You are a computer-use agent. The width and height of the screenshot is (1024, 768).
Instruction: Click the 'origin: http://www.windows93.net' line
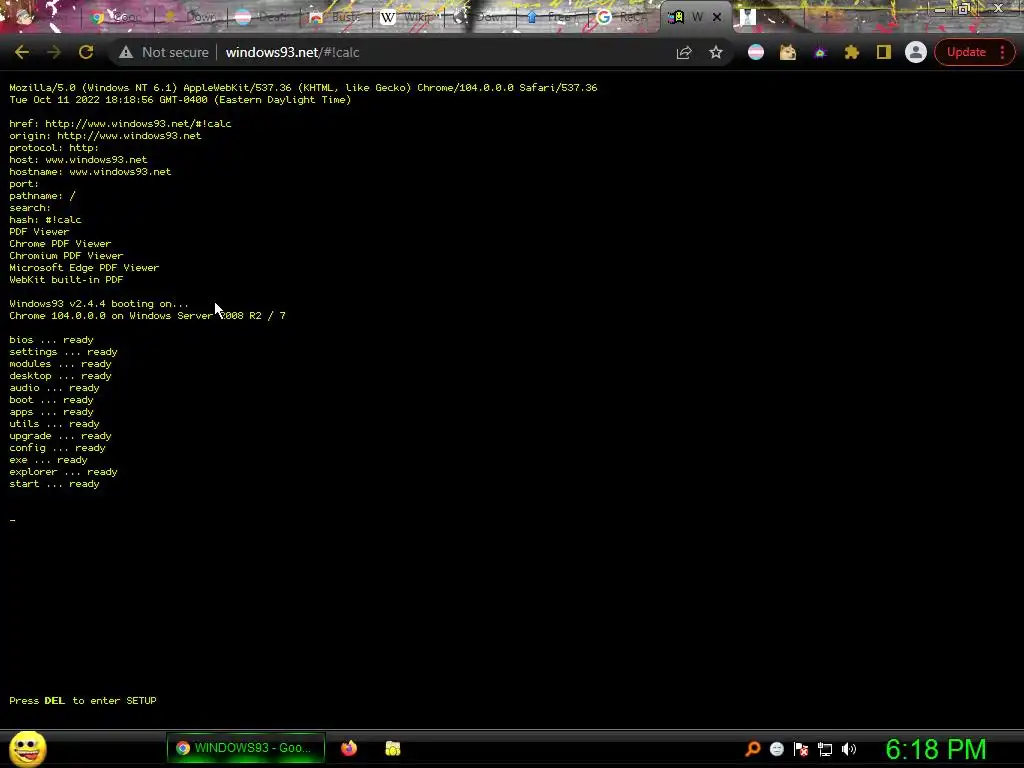click(x=105, y=136)
